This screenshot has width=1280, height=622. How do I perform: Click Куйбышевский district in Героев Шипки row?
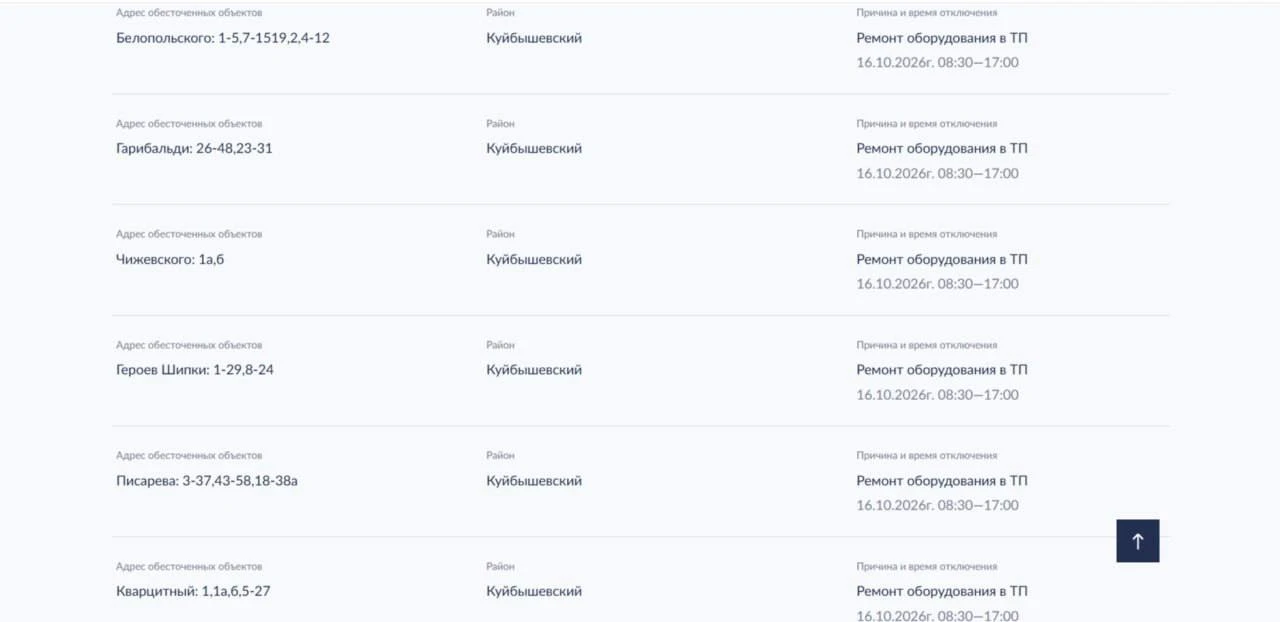[534, 370]
